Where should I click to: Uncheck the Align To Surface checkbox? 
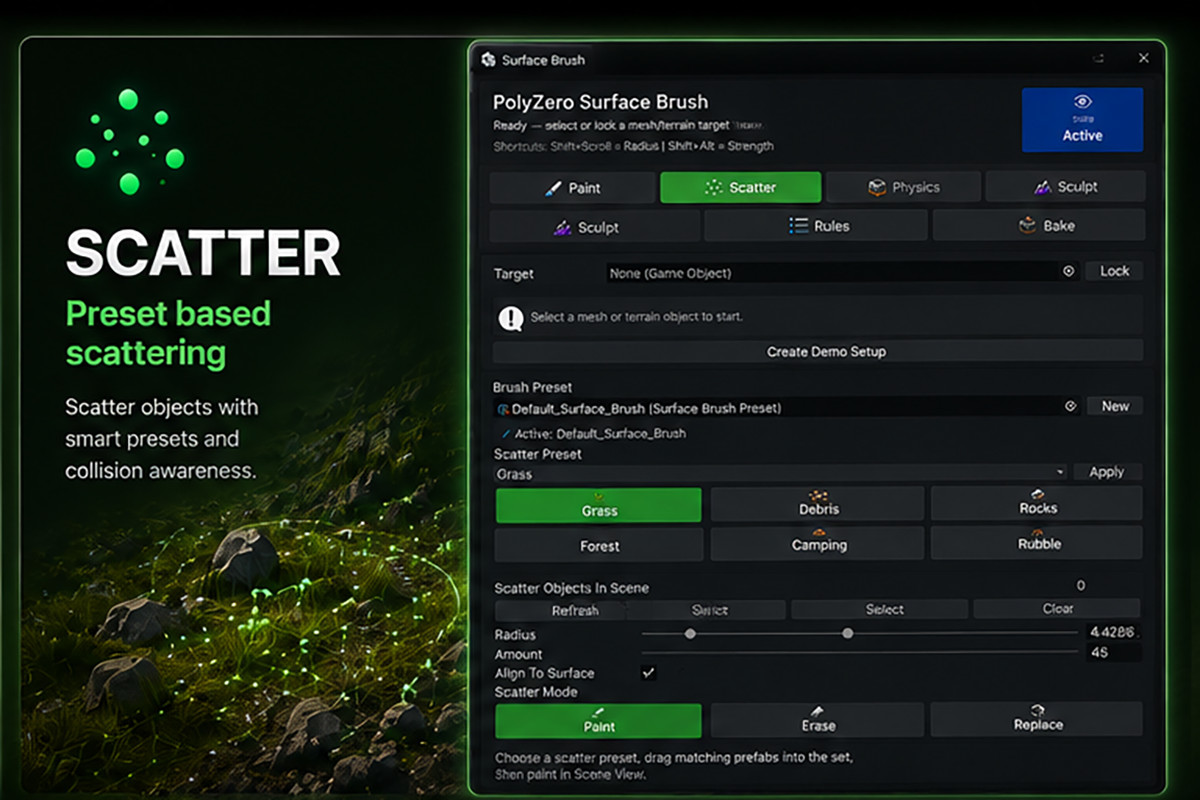tap(648, 673)
